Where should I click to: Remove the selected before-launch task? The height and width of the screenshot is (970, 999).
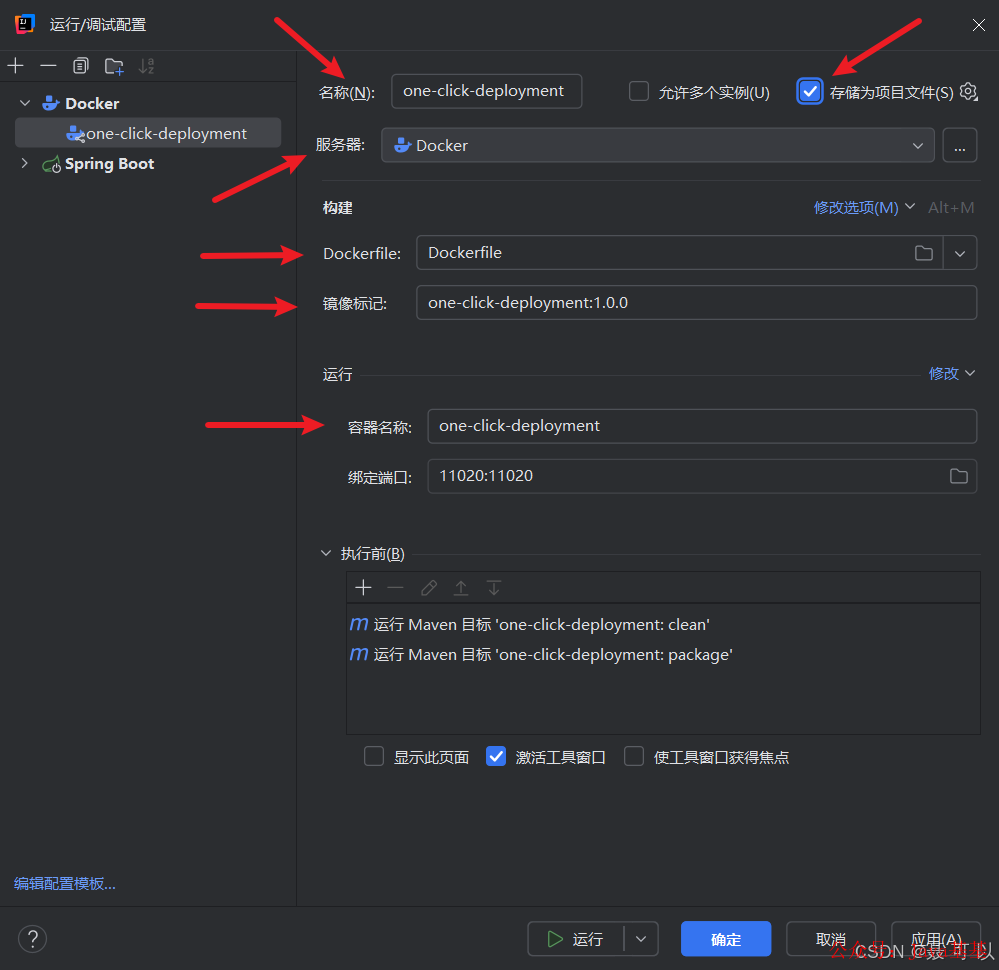(396, 587)
